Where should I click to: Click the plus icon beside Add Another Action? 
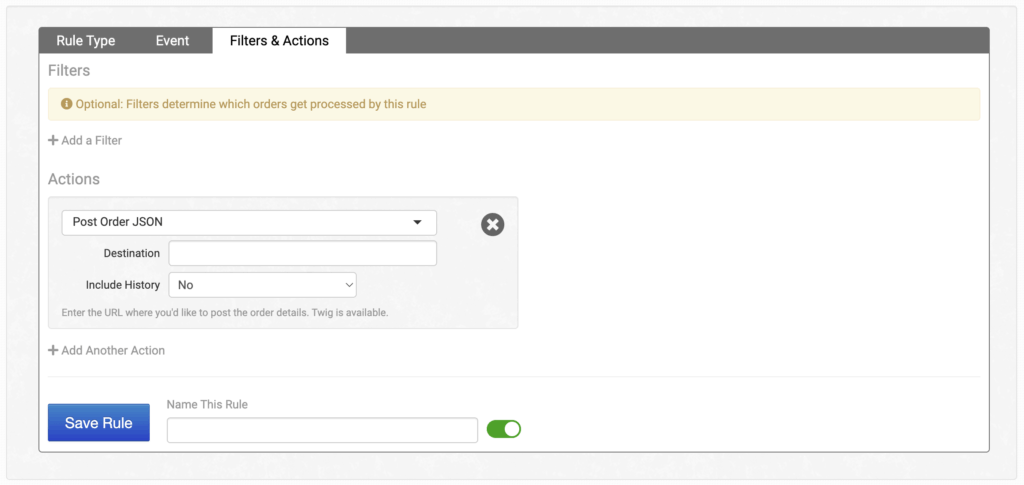(53, 351)
